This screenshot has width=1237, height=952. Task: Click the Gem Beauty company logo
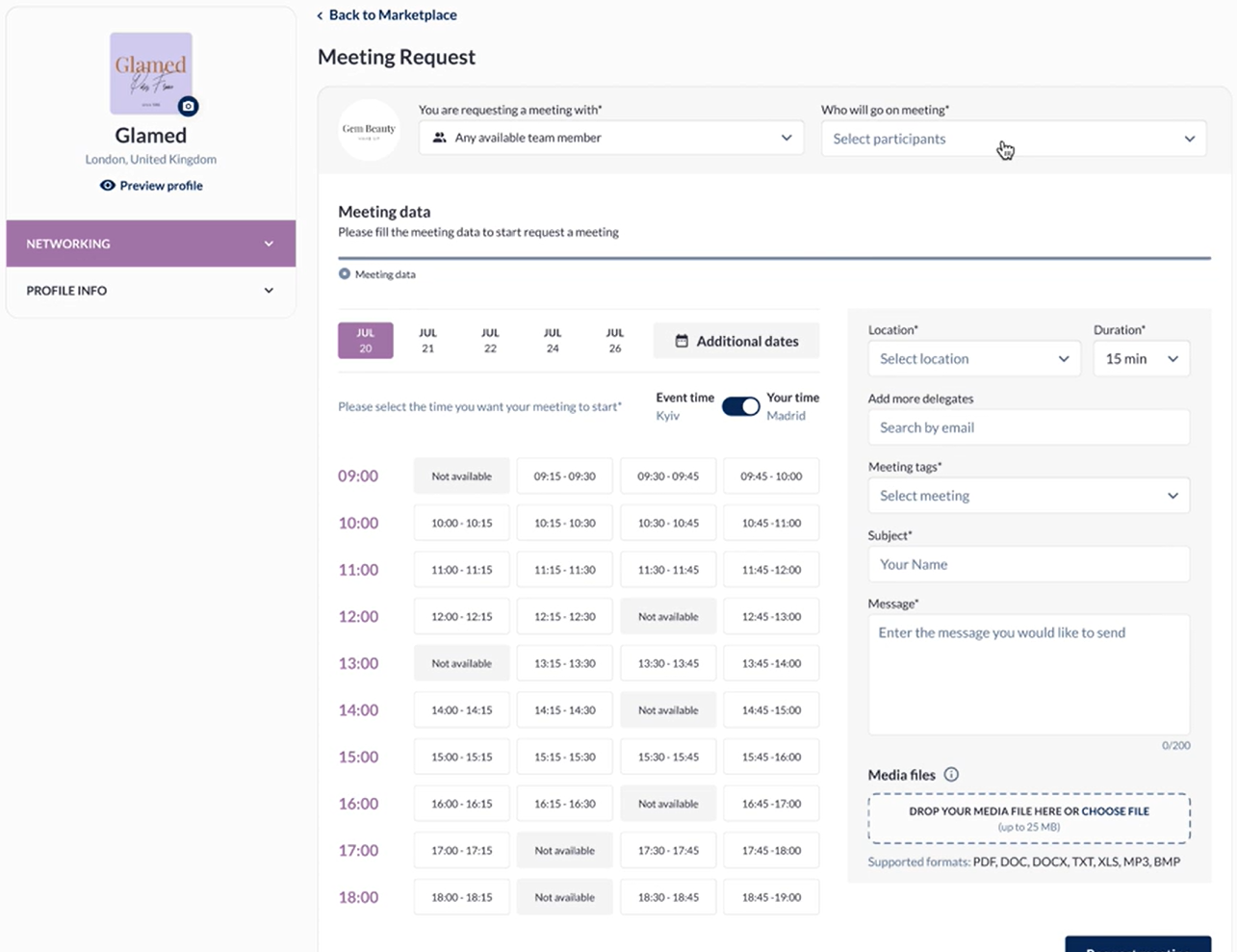coord(369,130)
